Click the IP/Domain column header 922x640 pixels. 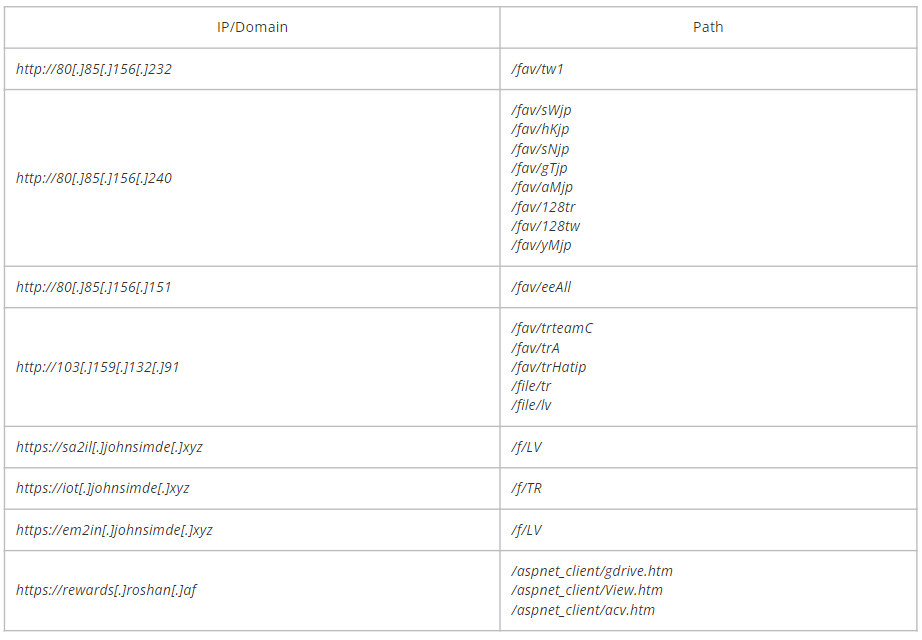tap(252, 27)
